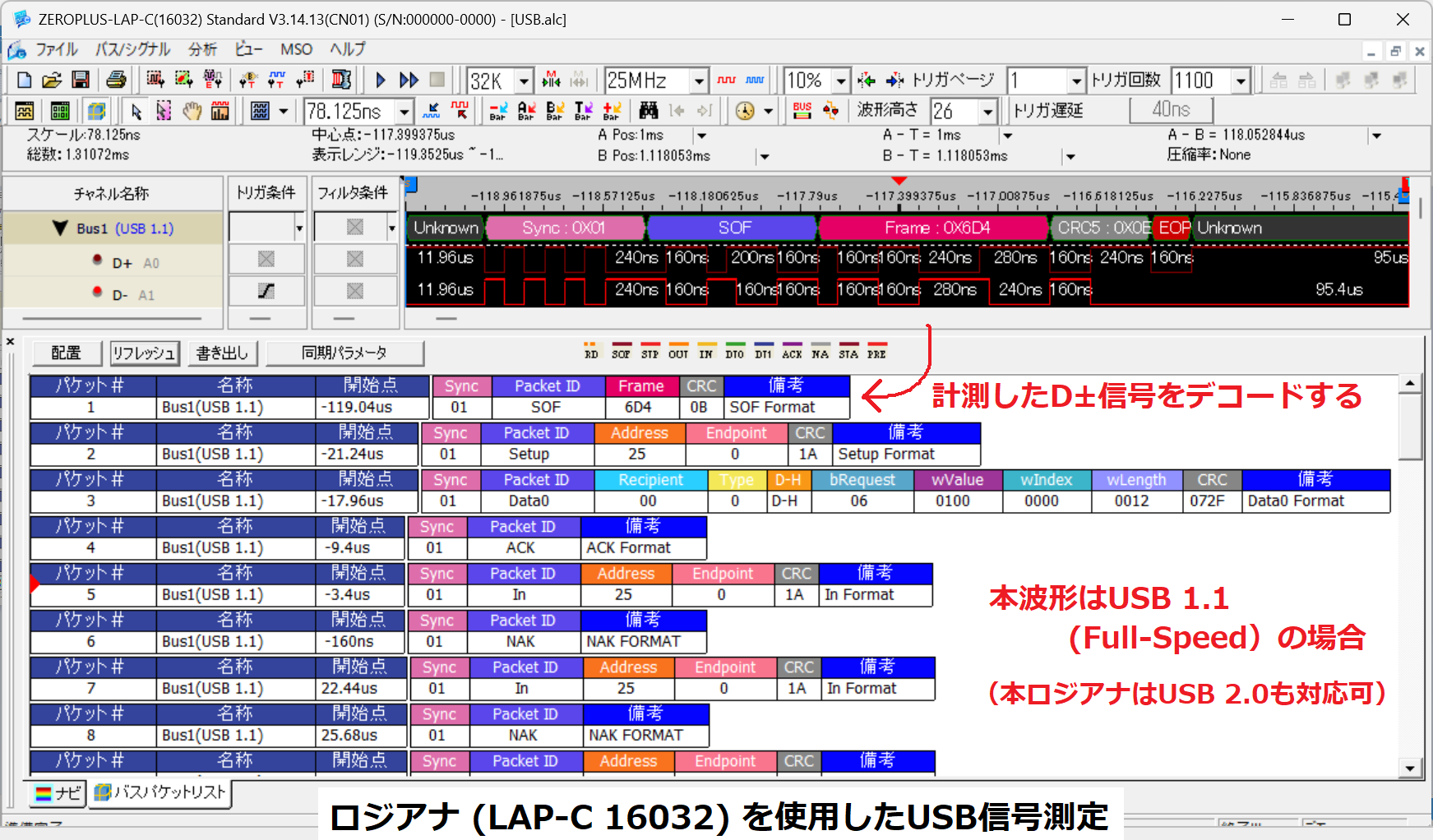Open the 25MHz sampling frequency dropdown
The width and height of the screenshot is (1433, 840).
(x=699, y=81)
